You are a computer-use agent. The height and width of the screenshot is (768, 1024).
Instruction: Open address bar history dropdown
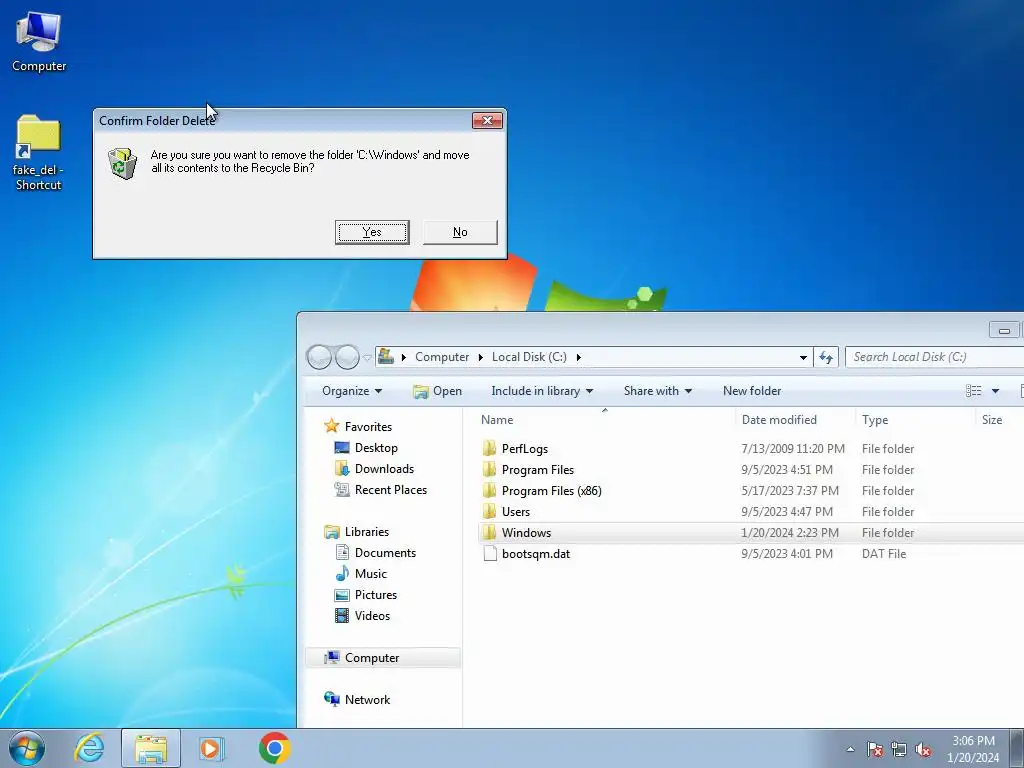pyautogui.click(x=803, y=357)
